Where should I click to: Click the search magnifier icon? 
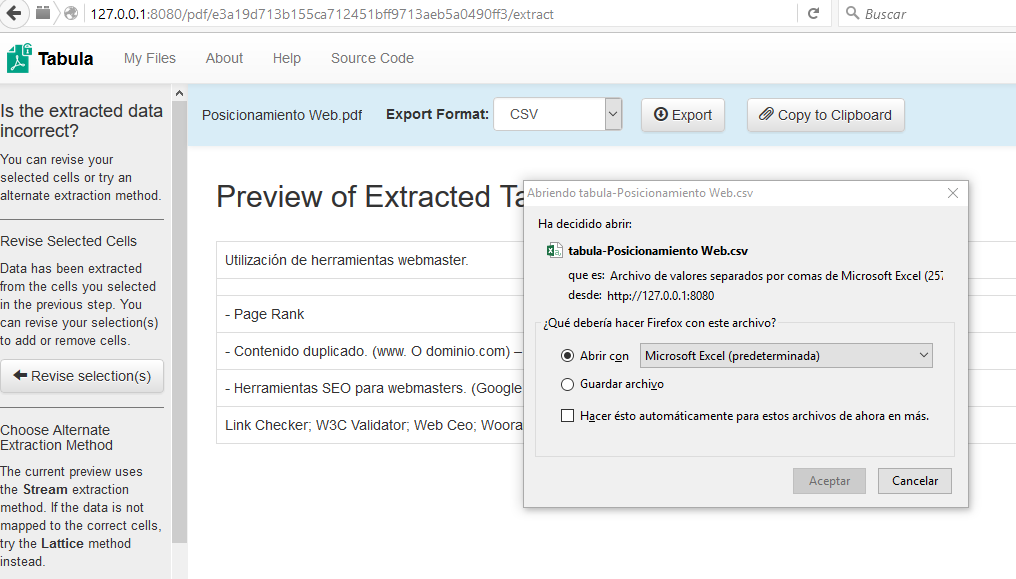[x=853, y=14]
